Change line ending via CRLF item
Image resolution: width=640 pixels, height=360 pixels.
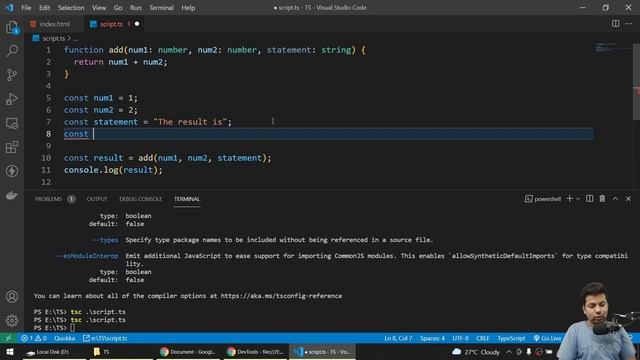click(482, 338)
